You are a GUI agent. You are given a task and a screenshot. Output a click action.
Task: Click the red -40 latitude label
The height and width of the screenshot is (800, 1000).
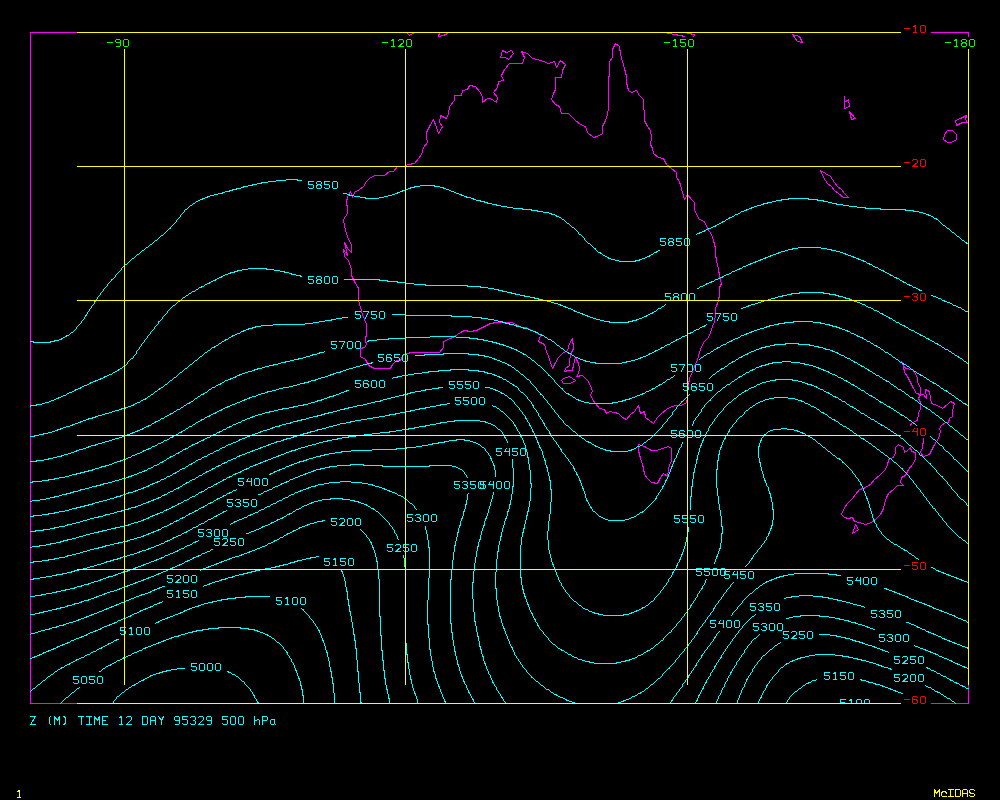coord(914,432)
